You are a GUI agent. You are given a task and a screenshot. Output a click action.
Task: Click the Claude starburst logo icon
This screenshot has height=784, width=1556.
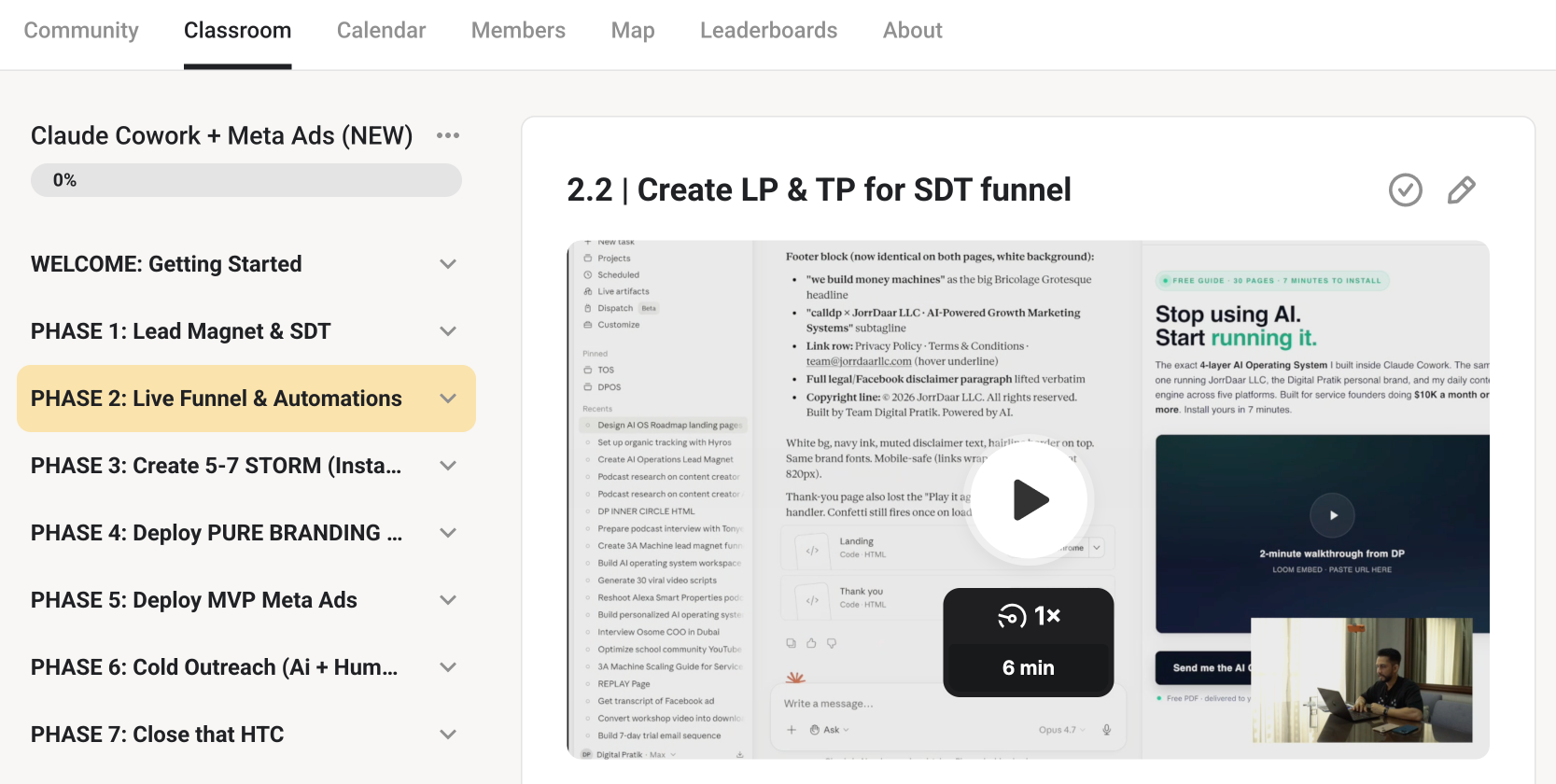[x=795, y=679]
